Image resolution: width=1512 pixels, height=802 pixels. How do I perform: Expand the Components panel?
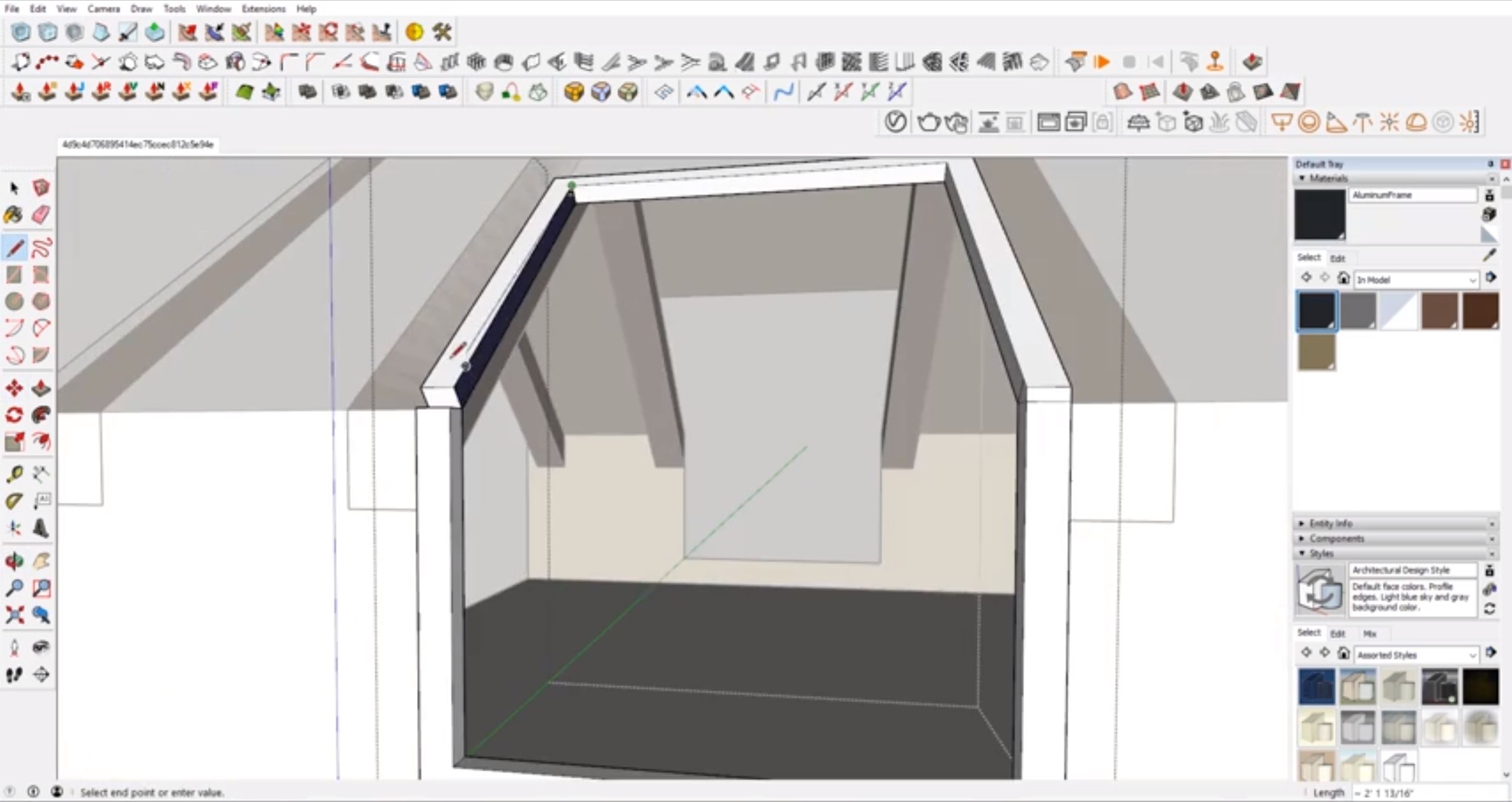(1301, 538)
